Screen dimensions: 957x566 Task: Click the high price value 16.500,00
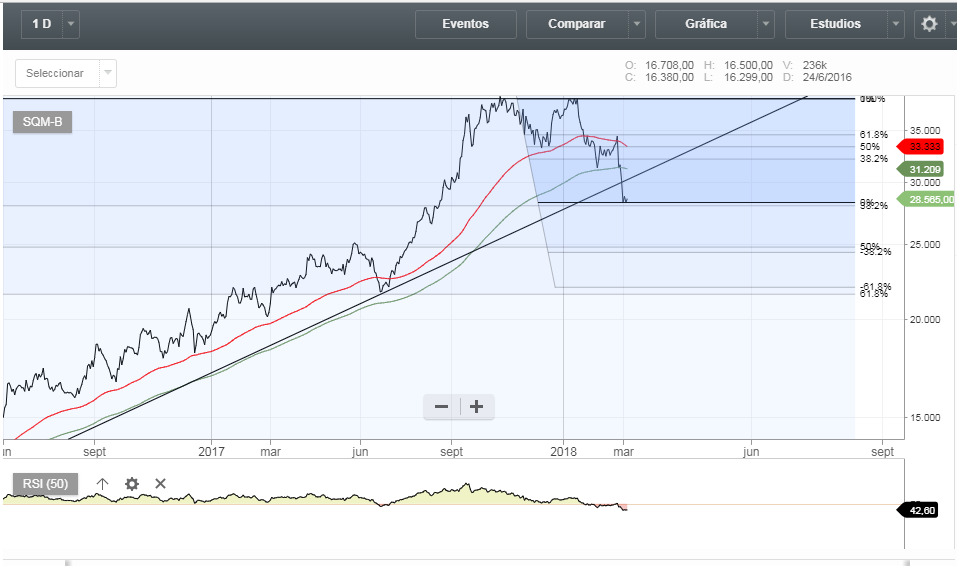coord(748,65)
